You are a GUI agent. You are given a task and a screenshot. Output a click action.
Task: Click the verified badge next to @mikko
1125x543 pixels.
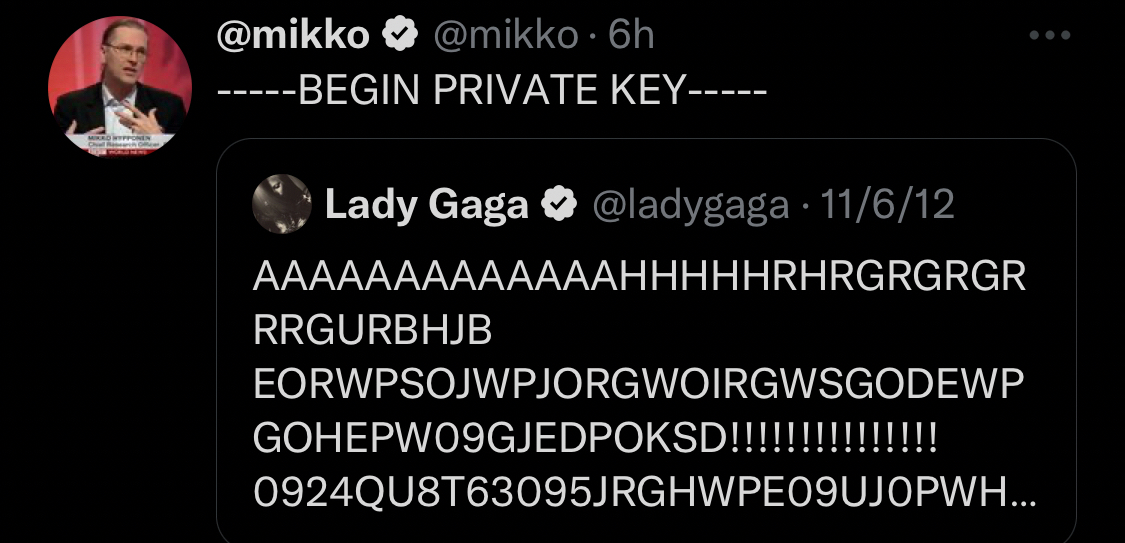coord(399,36)
